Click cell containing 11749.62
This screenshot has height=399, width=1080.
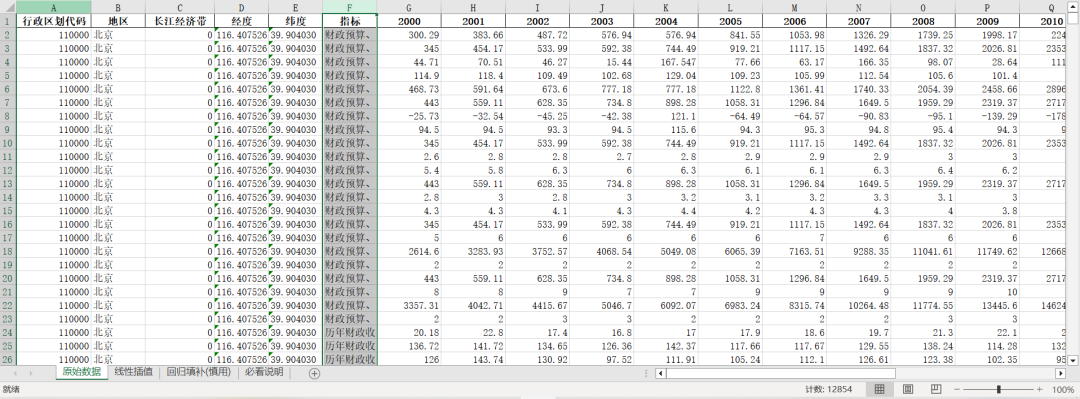click(x=987, y=251)
